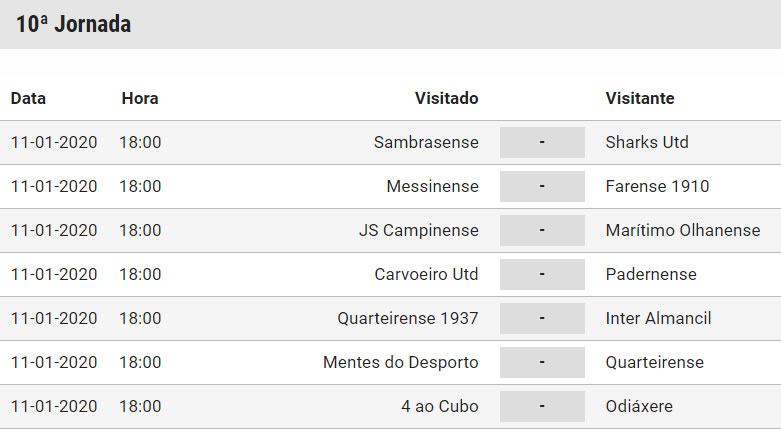The width and height of the screenshot is (781, 433).
Task: Click the Visitado column header
Action: 446,98
